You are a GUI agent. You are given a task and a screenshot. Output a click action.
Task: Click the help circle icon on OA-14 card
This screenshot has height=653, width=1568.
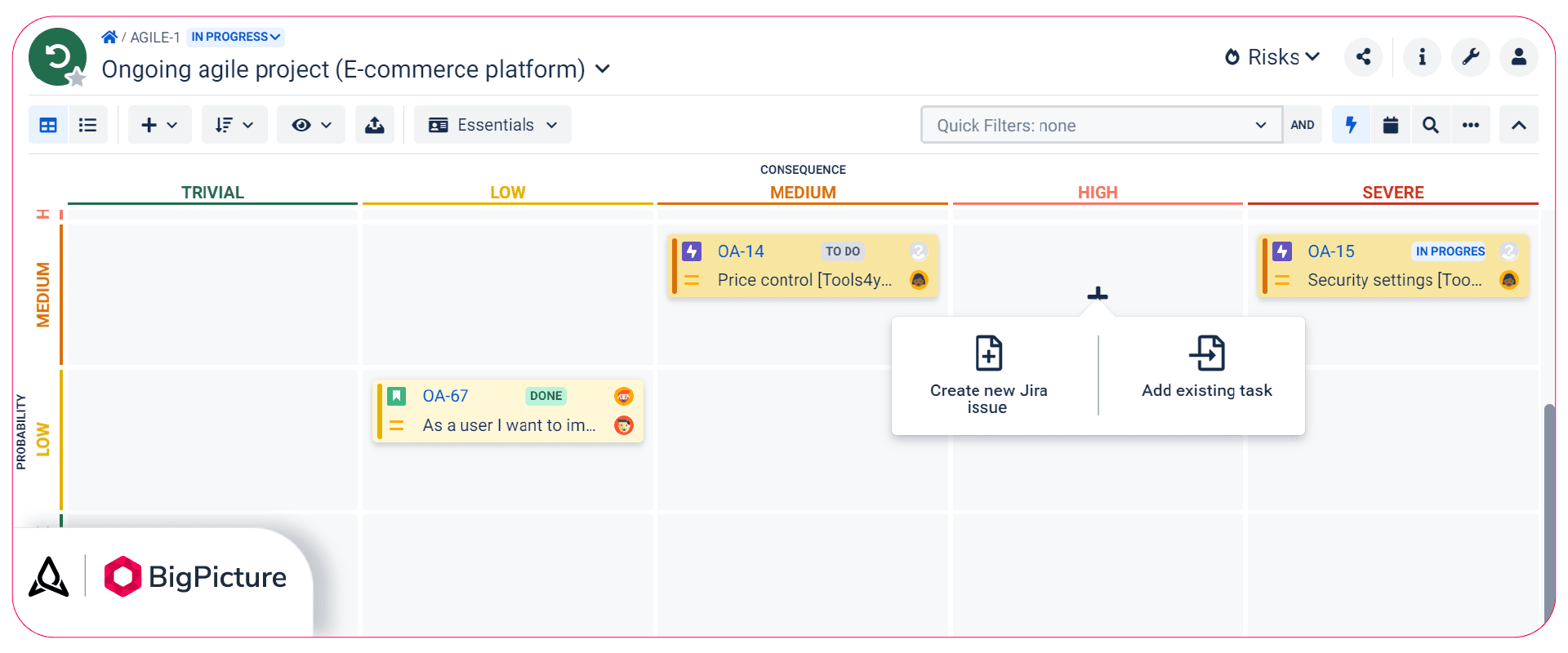click(x=919, y=251)
